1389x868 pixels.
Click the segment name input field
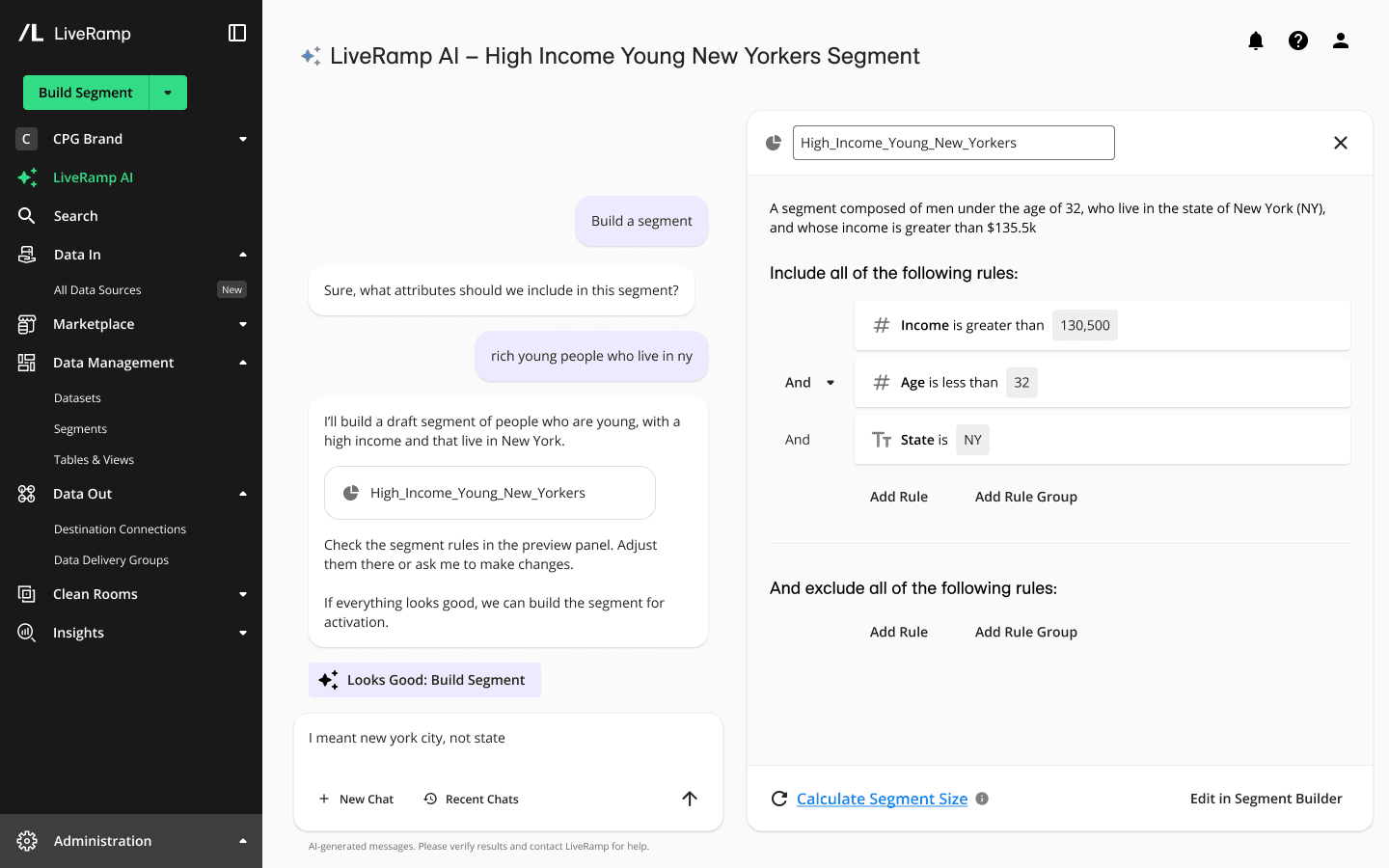point(954,143)
